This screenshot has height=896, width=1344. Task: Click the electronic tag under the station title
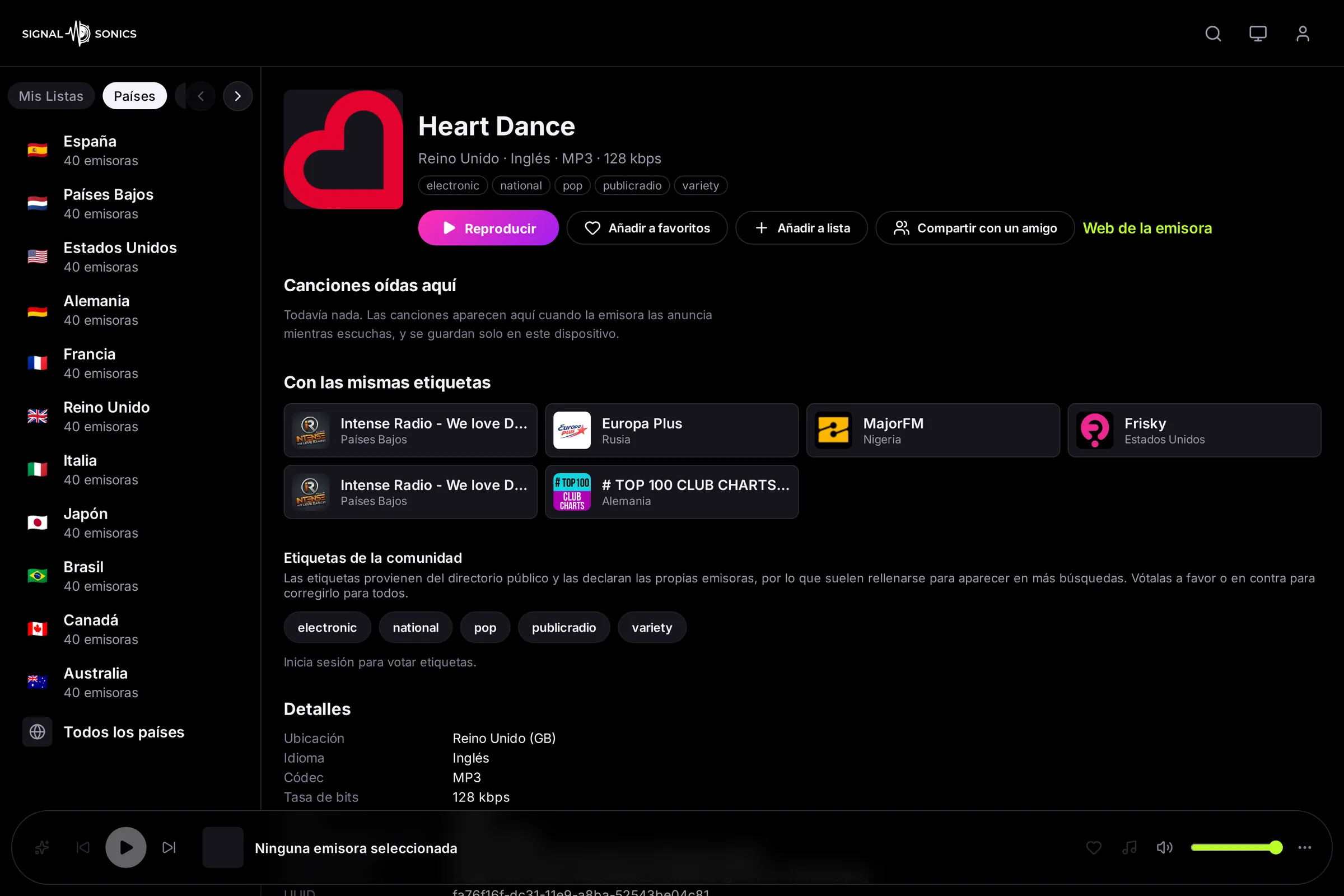coord(452,186)
